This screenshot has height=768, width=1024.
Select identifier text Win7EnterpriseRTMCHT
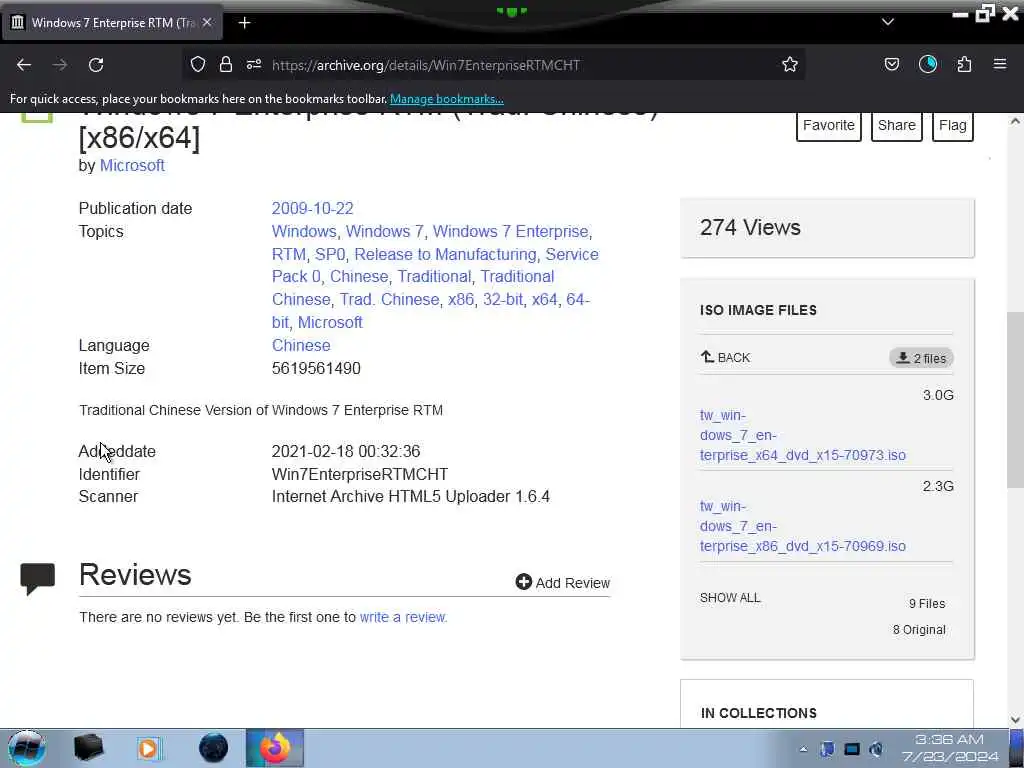[x=360, y=475]
